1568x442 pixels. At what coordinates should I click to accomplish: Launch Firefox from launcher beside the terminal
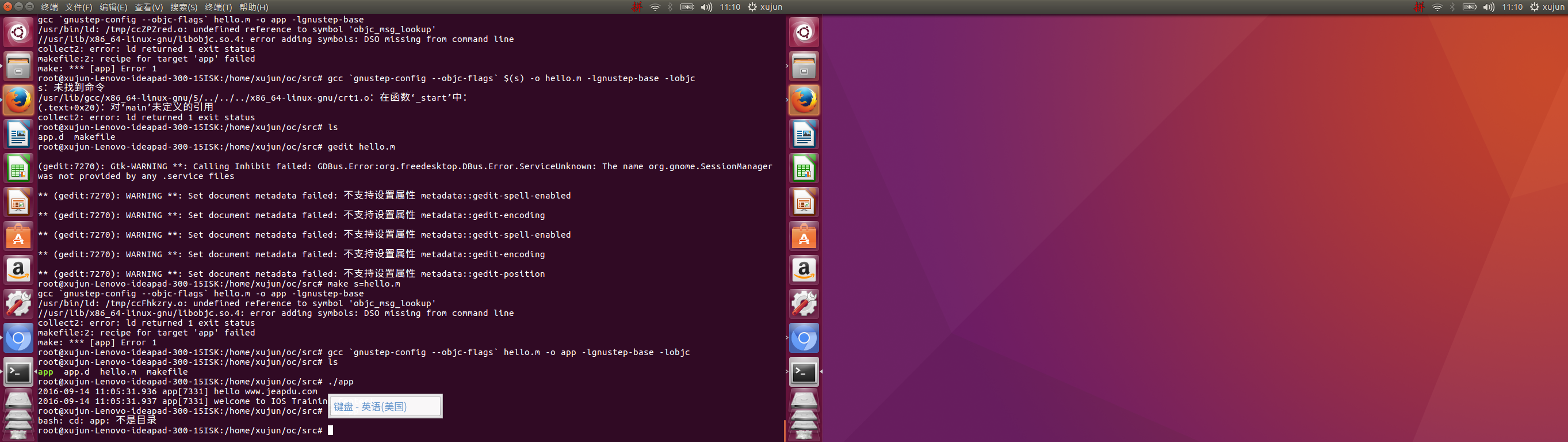click(x=18, y=100)
